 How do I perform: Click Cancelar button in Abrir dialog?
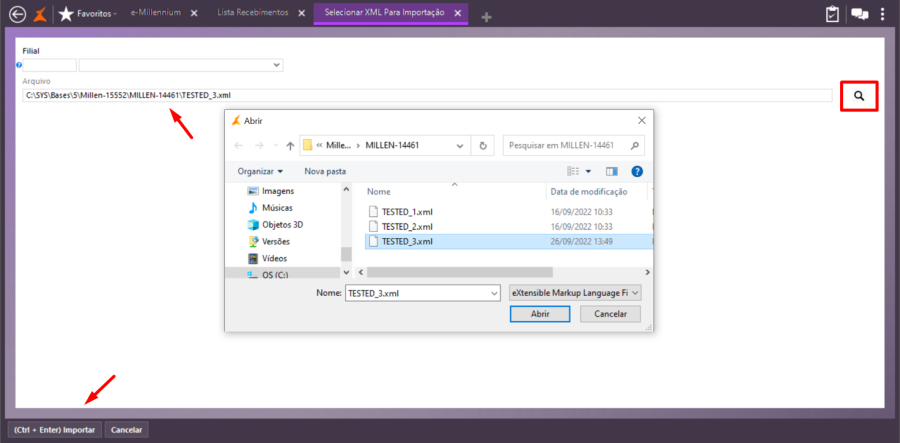tap(610, 314)
